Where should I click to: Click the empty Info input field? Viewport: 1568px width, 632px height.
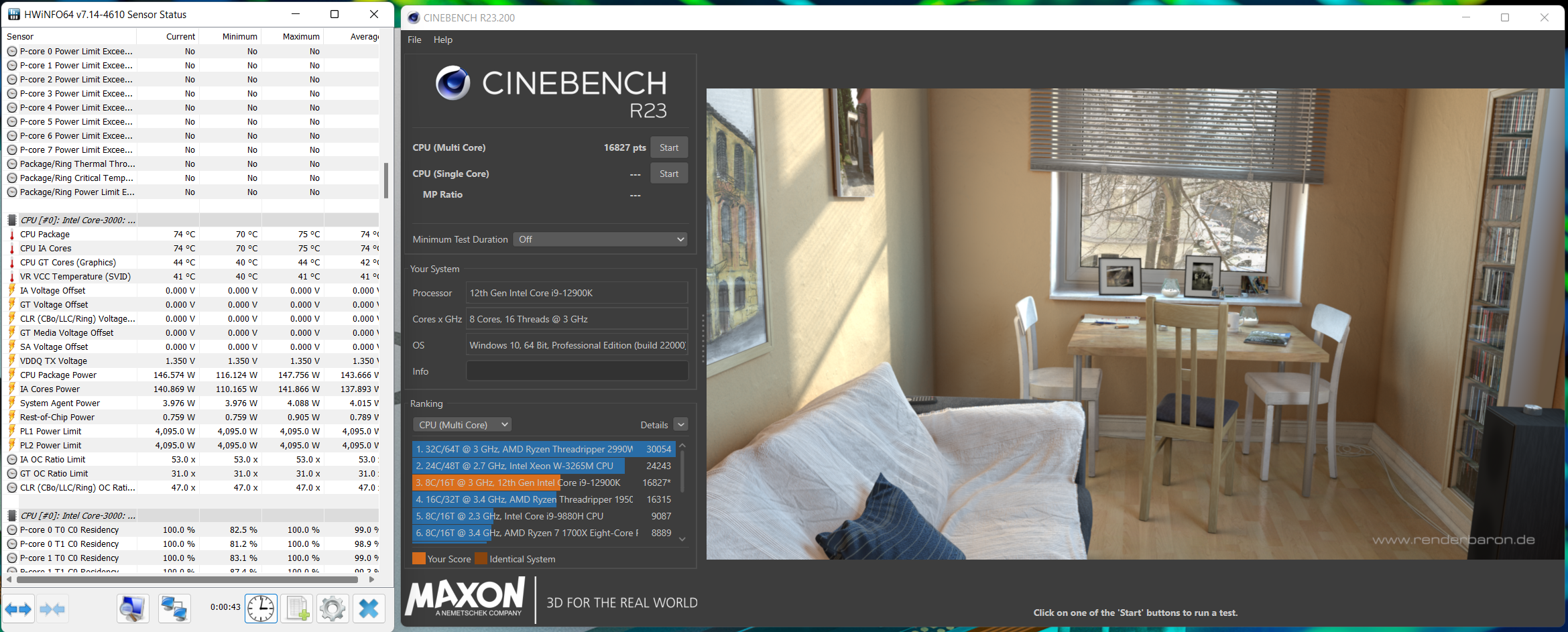(577, 371)
